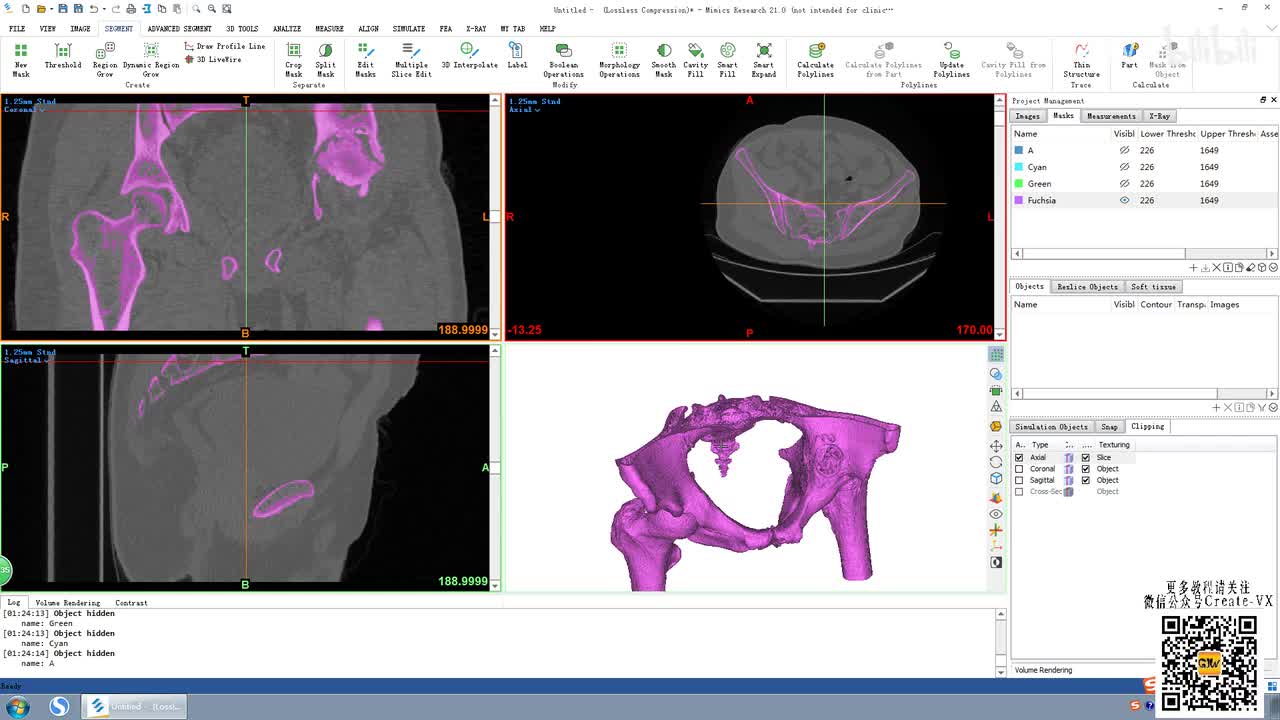This screenshot has height=720, width=1280.
Task: Uncheck texturing for the Coronal row
Action: [x=1086, y=469]
